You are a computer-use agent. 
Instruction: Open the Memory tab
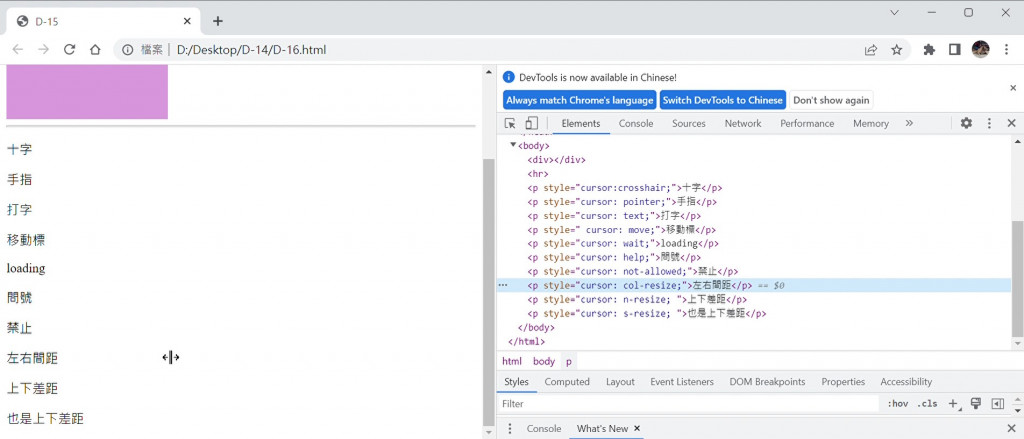click(871, 123)
